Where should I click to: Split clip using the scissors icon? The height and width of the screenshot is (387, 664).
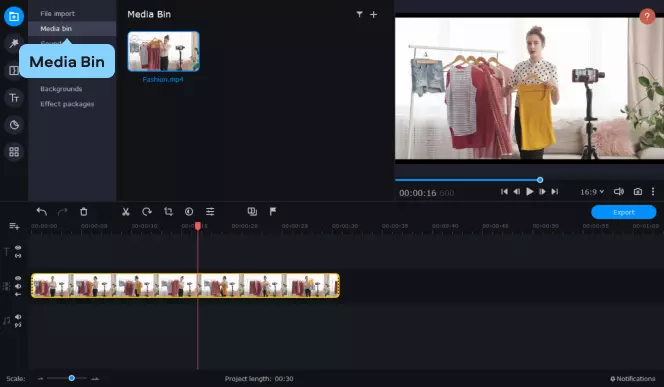pyautogui.click(x=126, y=211)
